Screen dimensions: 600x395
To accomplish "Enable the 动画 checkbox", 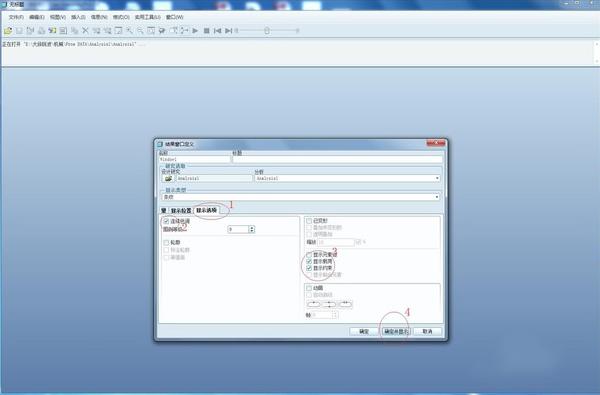I will pos(309,288).
